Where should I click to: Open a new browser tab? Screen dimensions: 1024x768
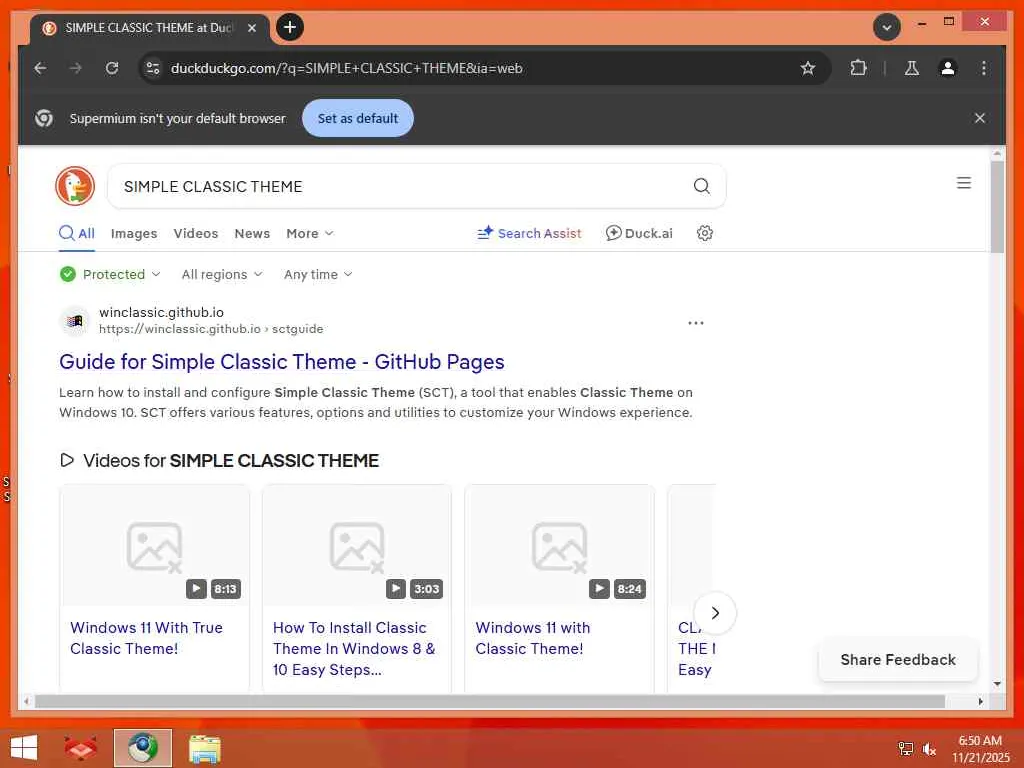tap(290, 27)
